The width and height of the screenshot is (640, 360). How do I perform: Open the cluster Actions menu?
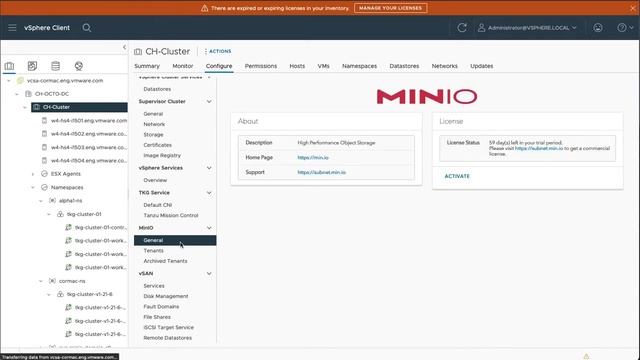(218, 51)
